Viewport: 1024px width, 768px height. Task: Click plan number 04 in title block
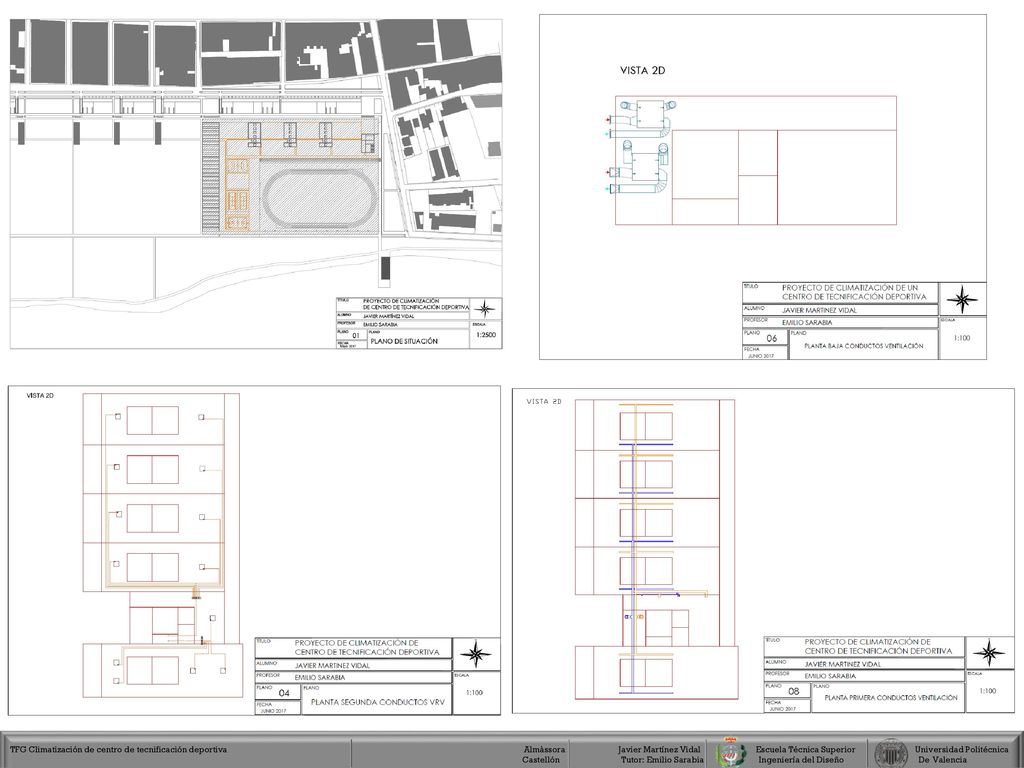(284, 693)
